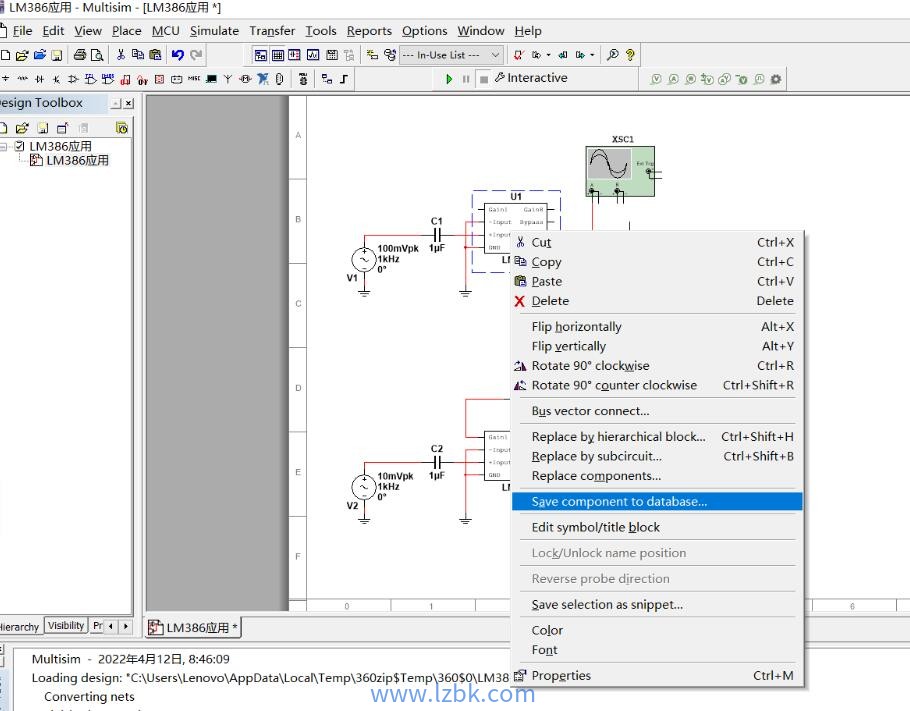Click the Copy icon in the toolbar
910x711 pixels.
tap(138, 55)
